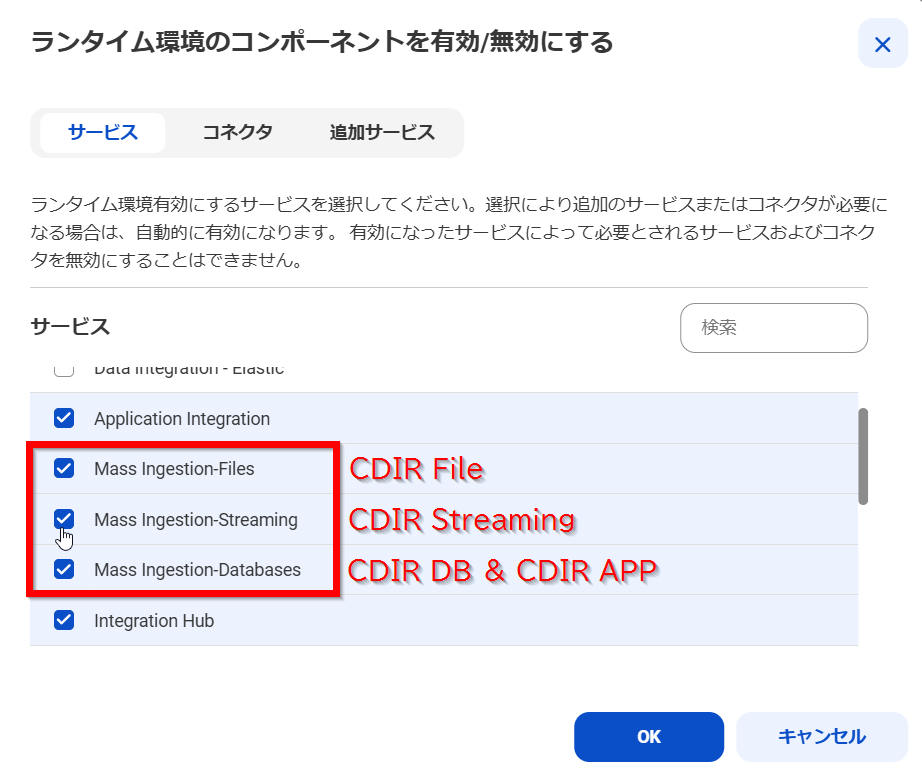Click the キャンセル button
The width and height of the screenshot is (922, 774).
coord(821,736)
